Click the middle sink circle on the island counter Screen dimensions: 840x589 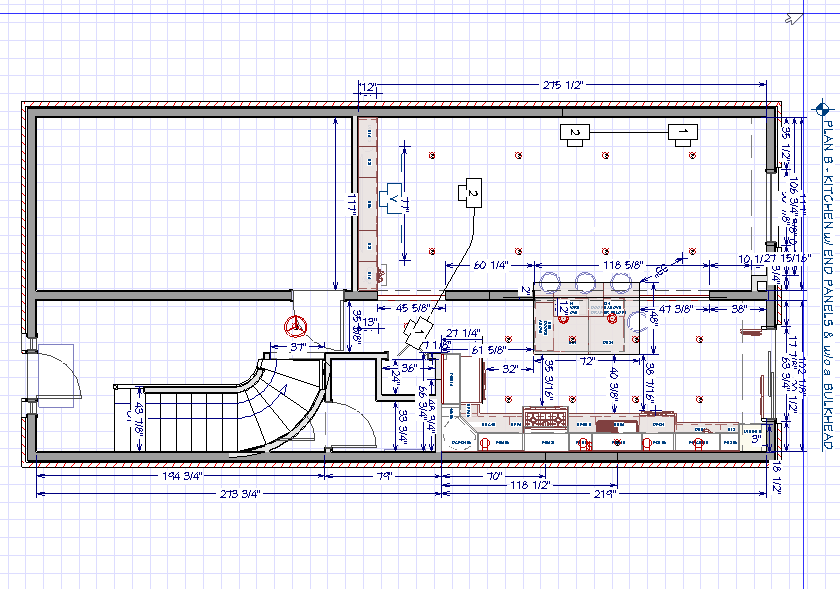tap(584, 284)
